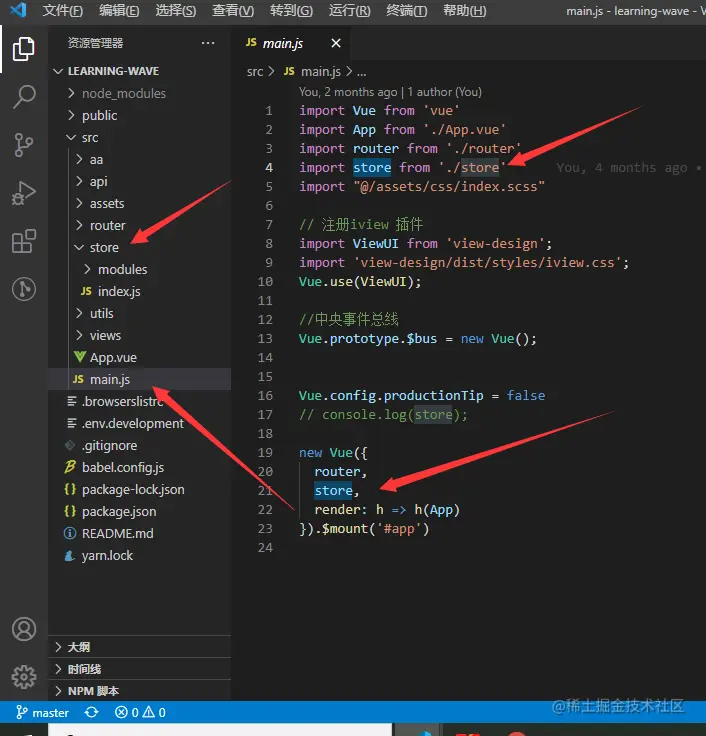Open the 运行(R) menu
This screenshot has width=706, height=736.
349,10
